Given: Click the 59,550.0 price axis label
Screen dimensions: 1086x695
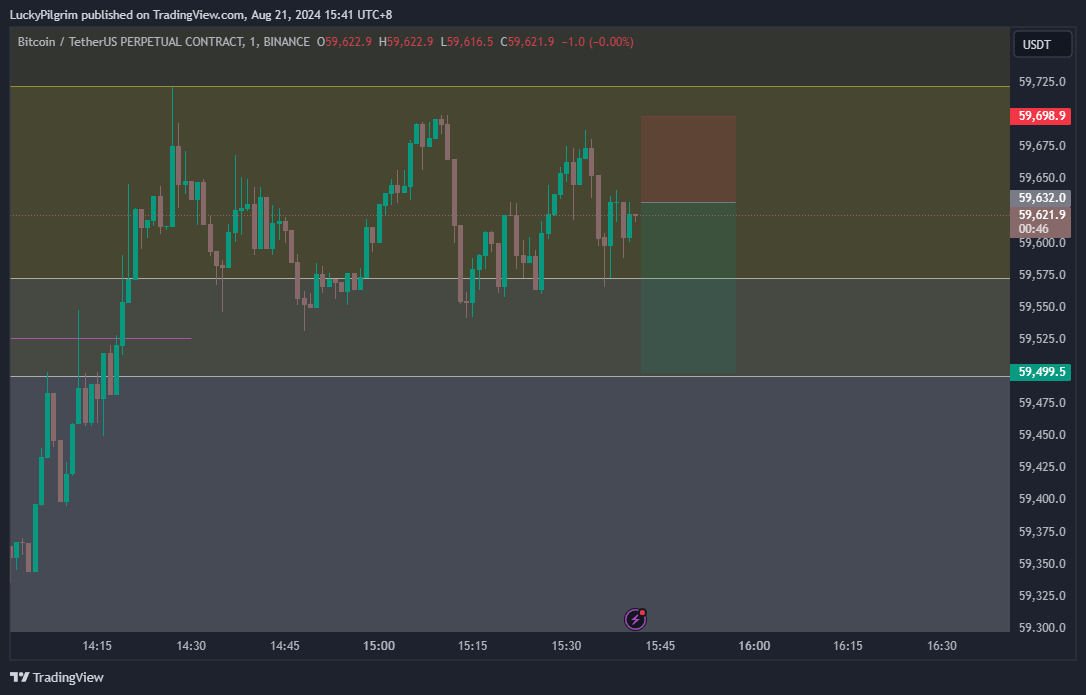Looking at the screenshot, I should pyautogui.click(x=1042, y=306).
